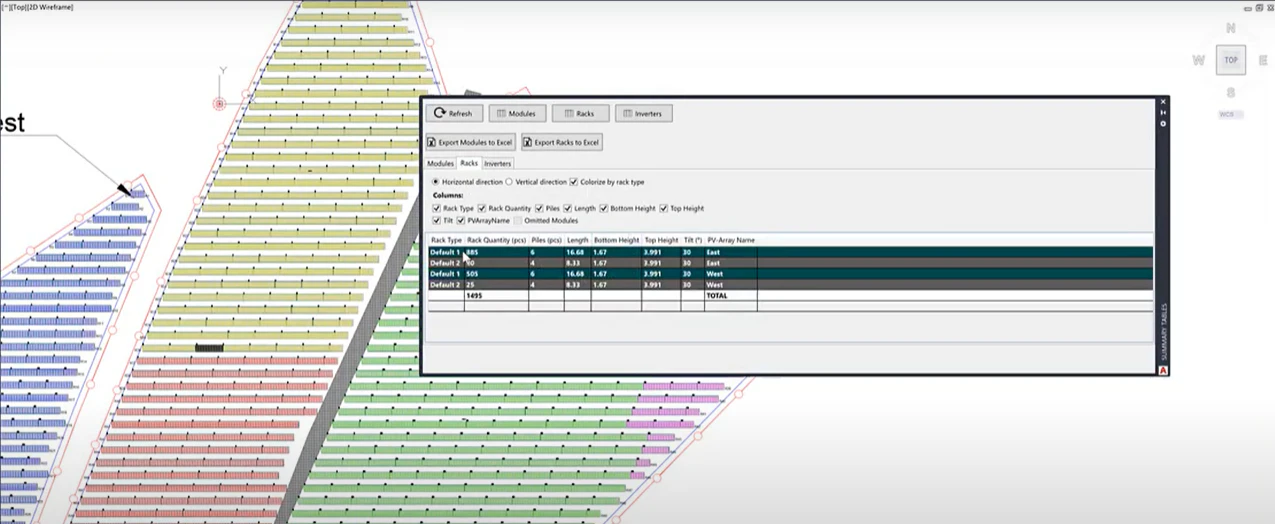Switch to the Modules tab

click(x=440, y=163)
